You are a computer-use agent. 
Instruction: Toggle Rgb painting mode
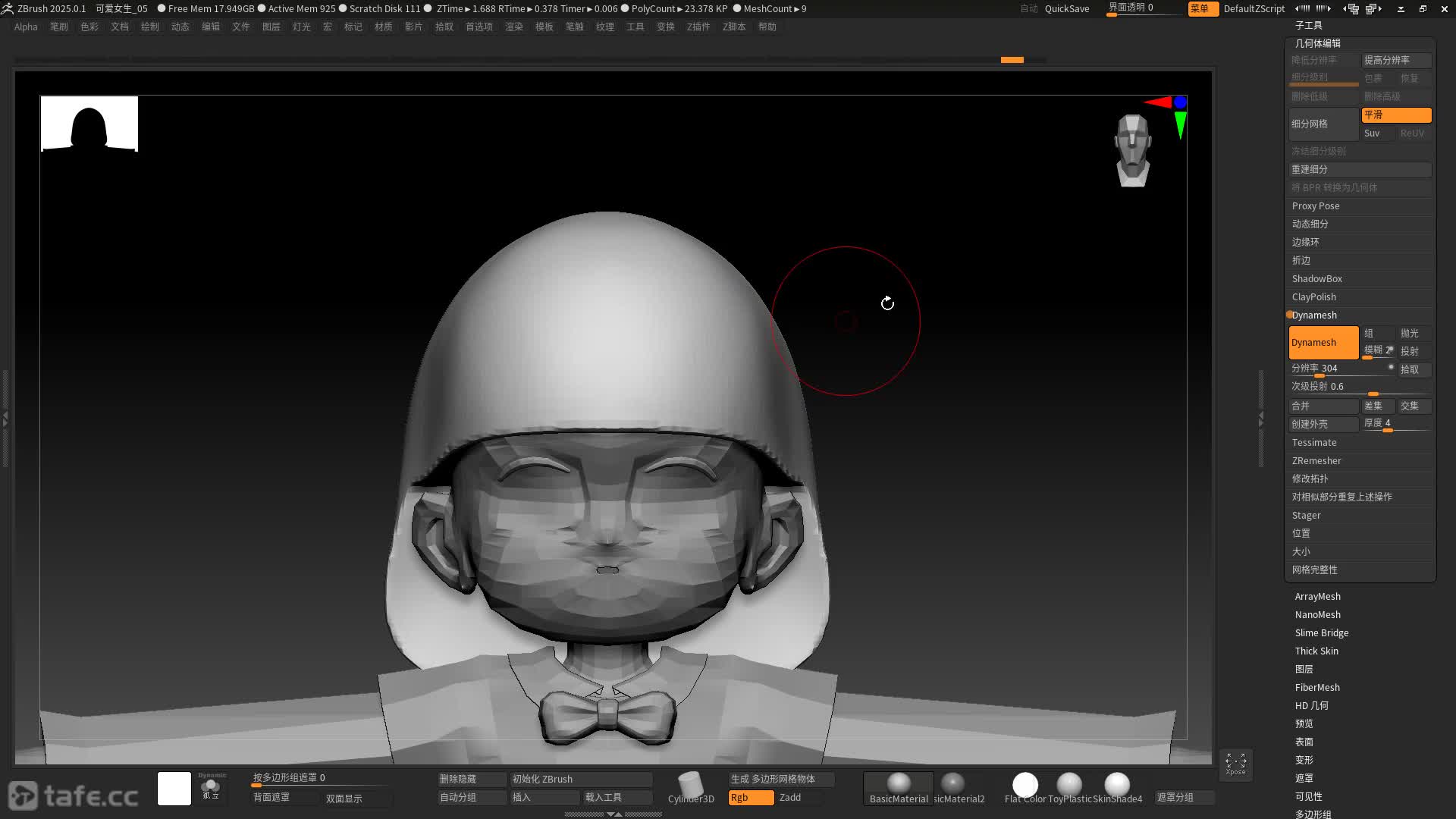pos(751,798)
